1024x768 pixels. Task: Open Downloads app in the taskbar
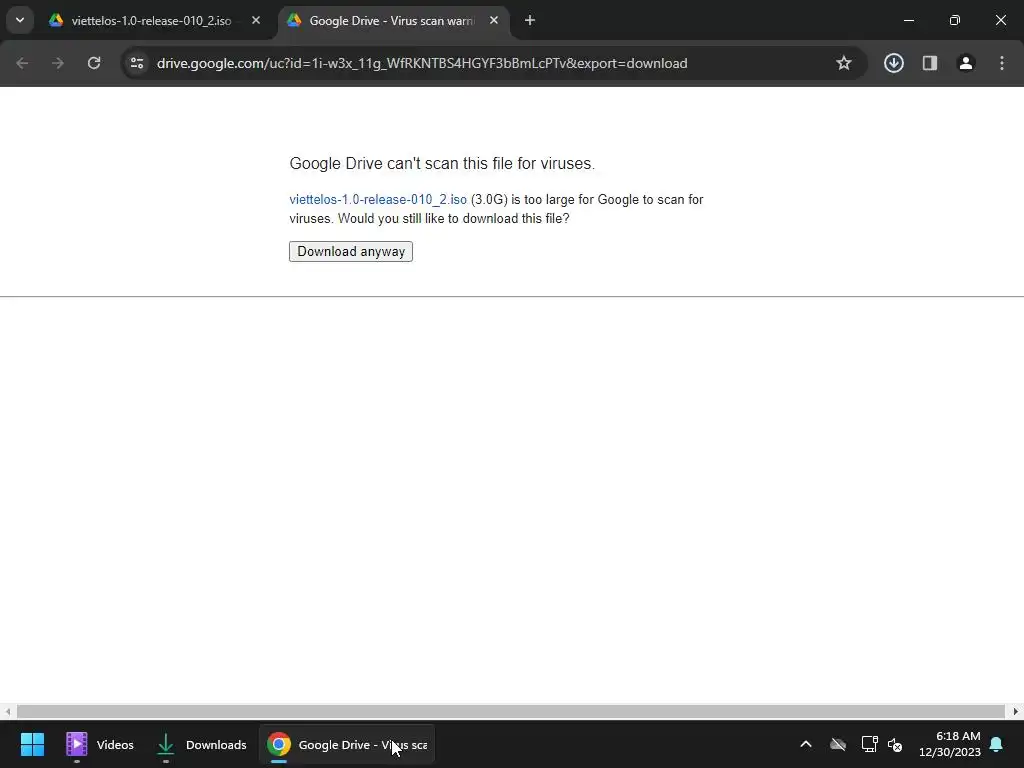tap(202, 744)
